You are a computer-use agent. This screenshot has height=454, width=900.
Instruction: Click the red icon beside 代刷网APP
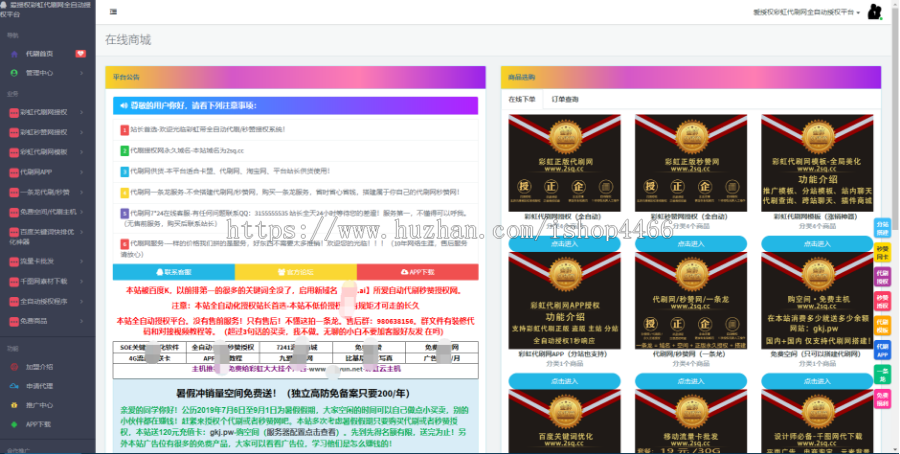coord(14,172)
